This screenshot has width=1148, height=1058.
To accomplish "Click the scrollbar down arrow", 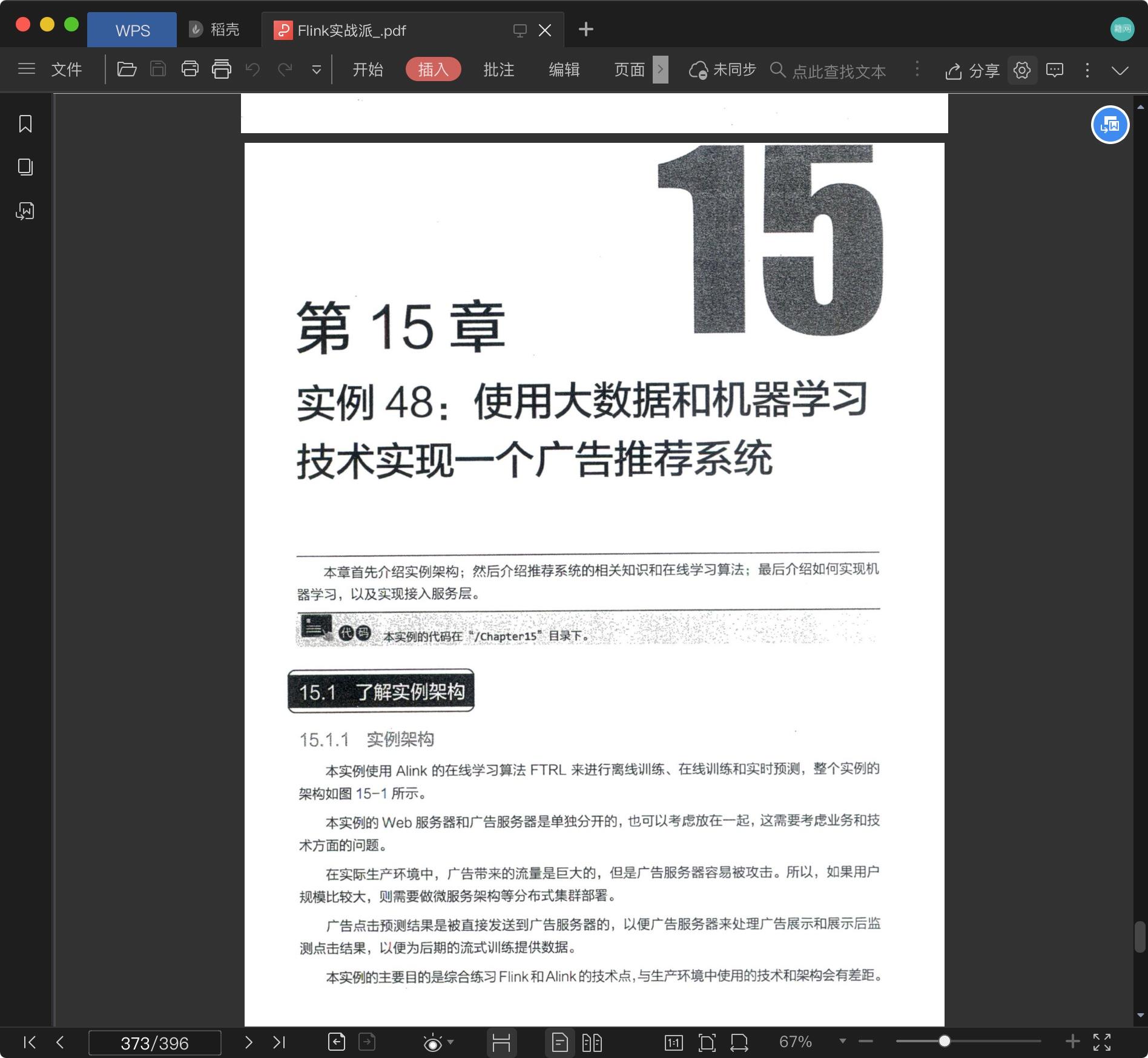I will pos(1141,1016).
